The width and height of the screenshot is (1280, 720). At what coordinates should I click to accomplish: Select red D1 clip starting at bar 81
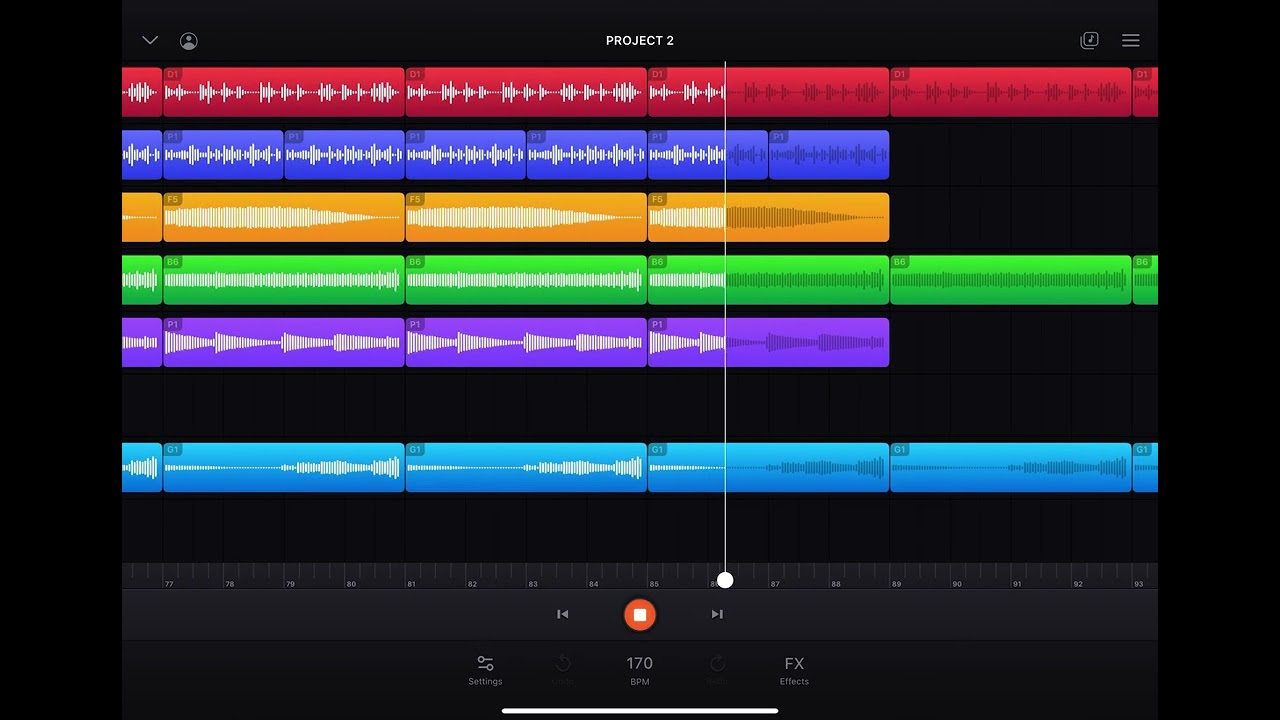pyautogui.click(x=526, y=92)
